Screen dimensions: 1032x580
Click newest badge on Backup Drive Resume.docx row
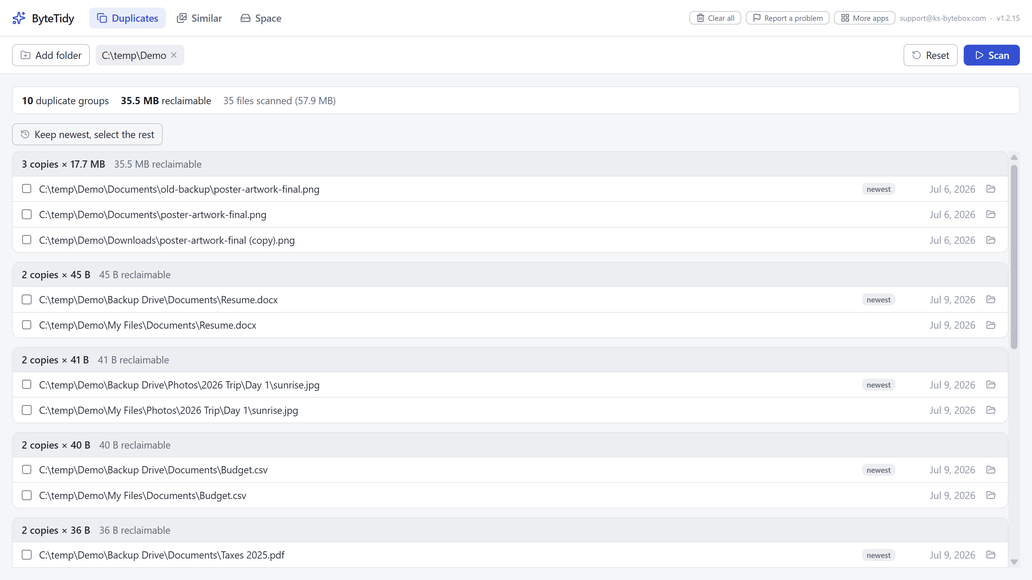pos(878,300)
